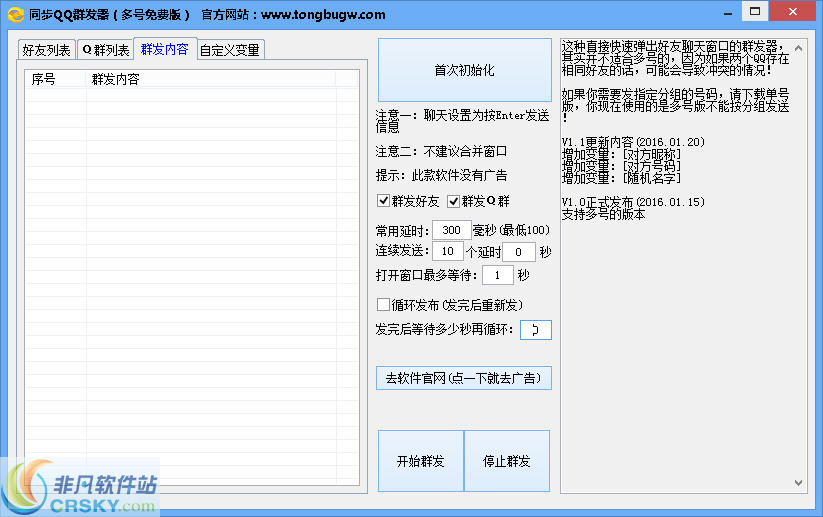Click the 常用延时 field showing 300
823x517 pixels.
click(451, 230)
